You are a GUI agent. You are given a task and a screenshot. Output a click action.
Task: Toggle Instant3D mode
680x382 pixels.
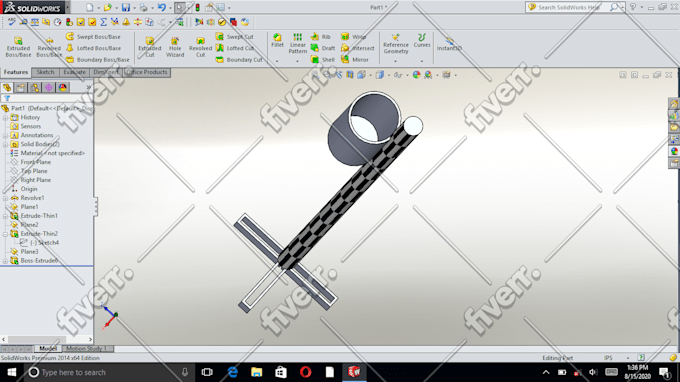(x=449, y=45)
